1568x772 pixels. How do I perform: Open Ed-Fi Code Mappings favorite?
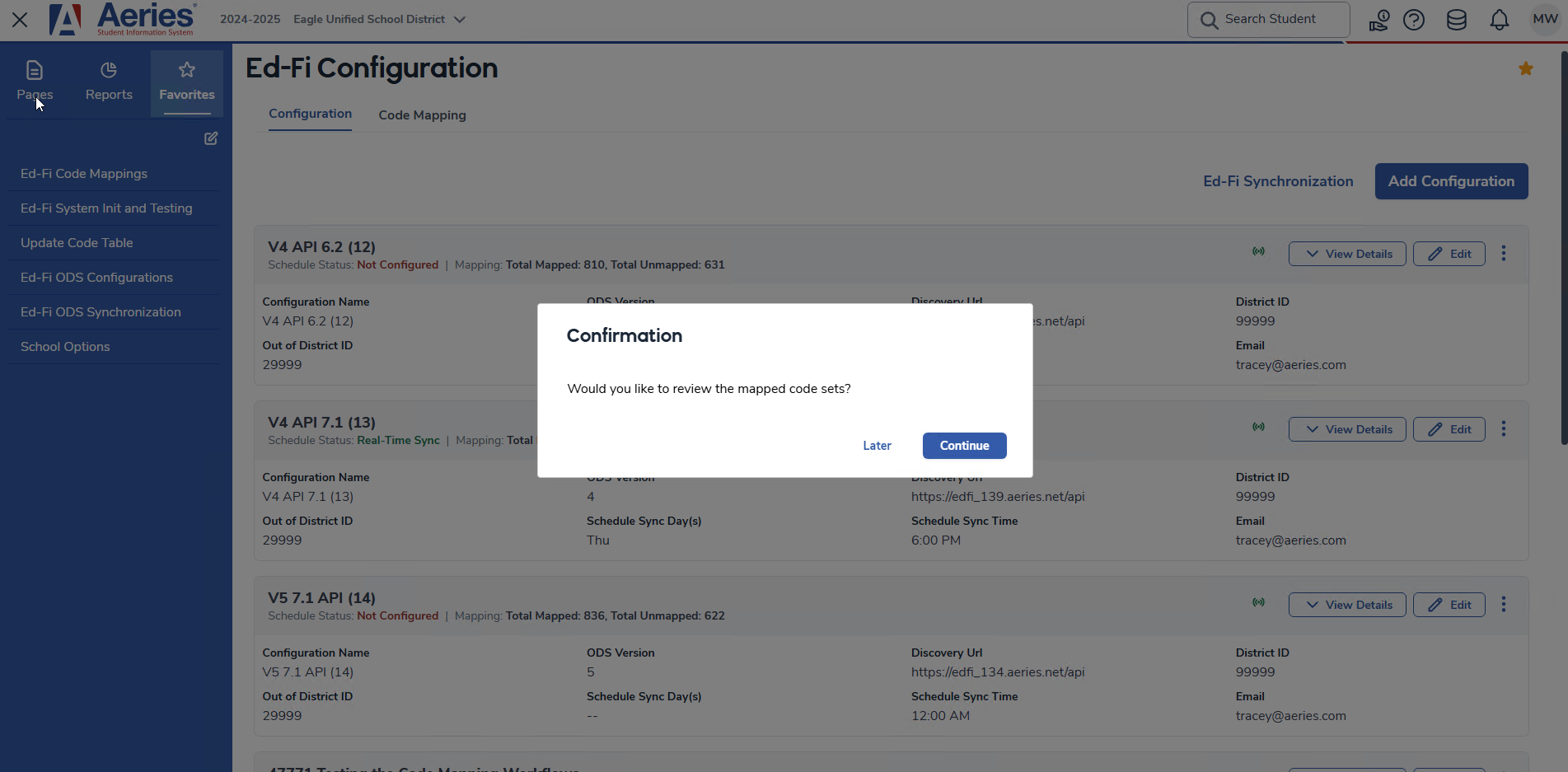coord(84,174)
